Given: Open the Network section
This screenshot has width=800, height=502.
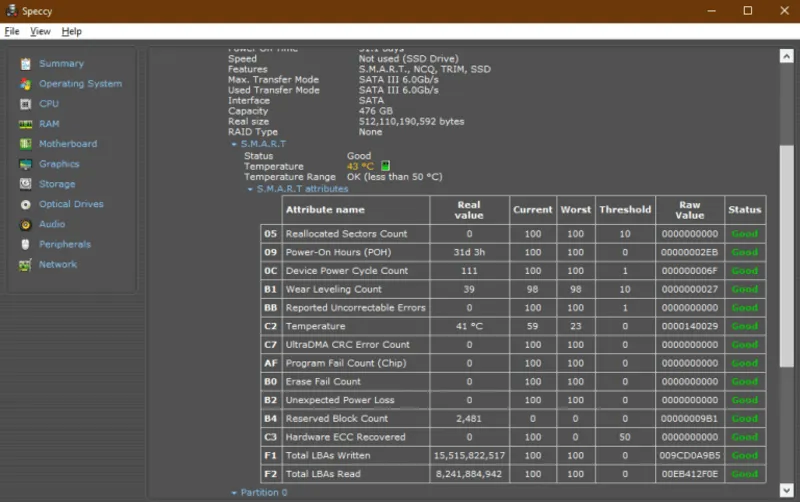Looking at the screenshot, I should point(58,264).
